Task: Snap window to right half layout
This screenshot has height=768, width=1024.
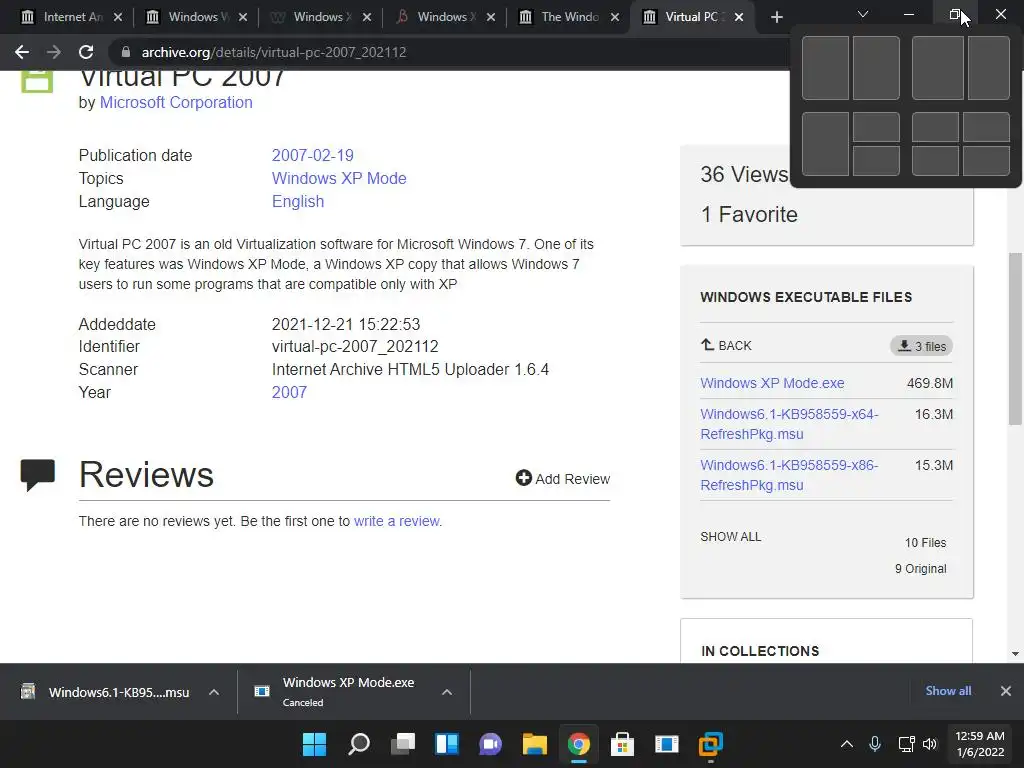Action: (876, 68)
